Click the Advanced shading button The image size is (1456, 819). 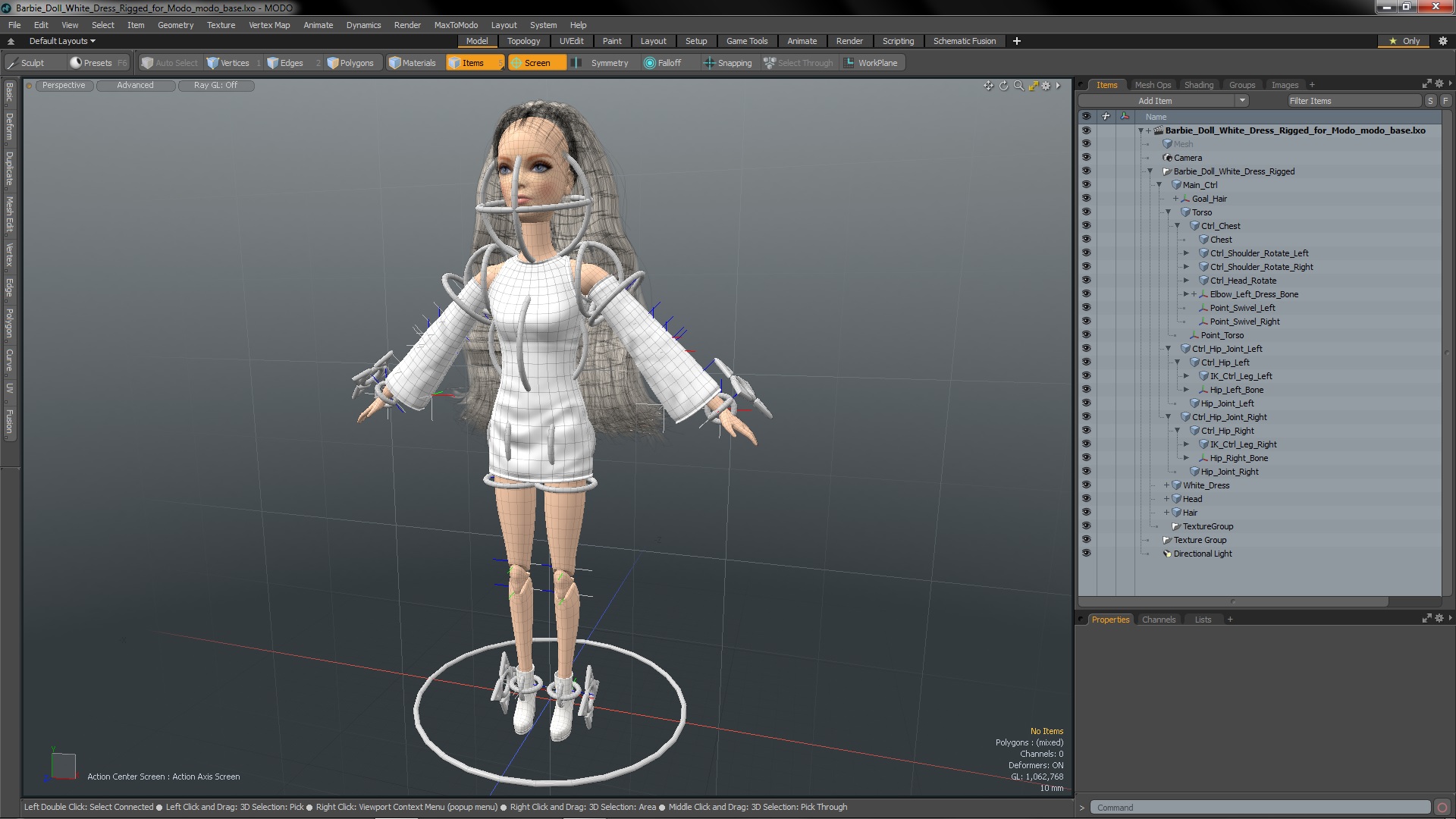click(x=135, y=86)
